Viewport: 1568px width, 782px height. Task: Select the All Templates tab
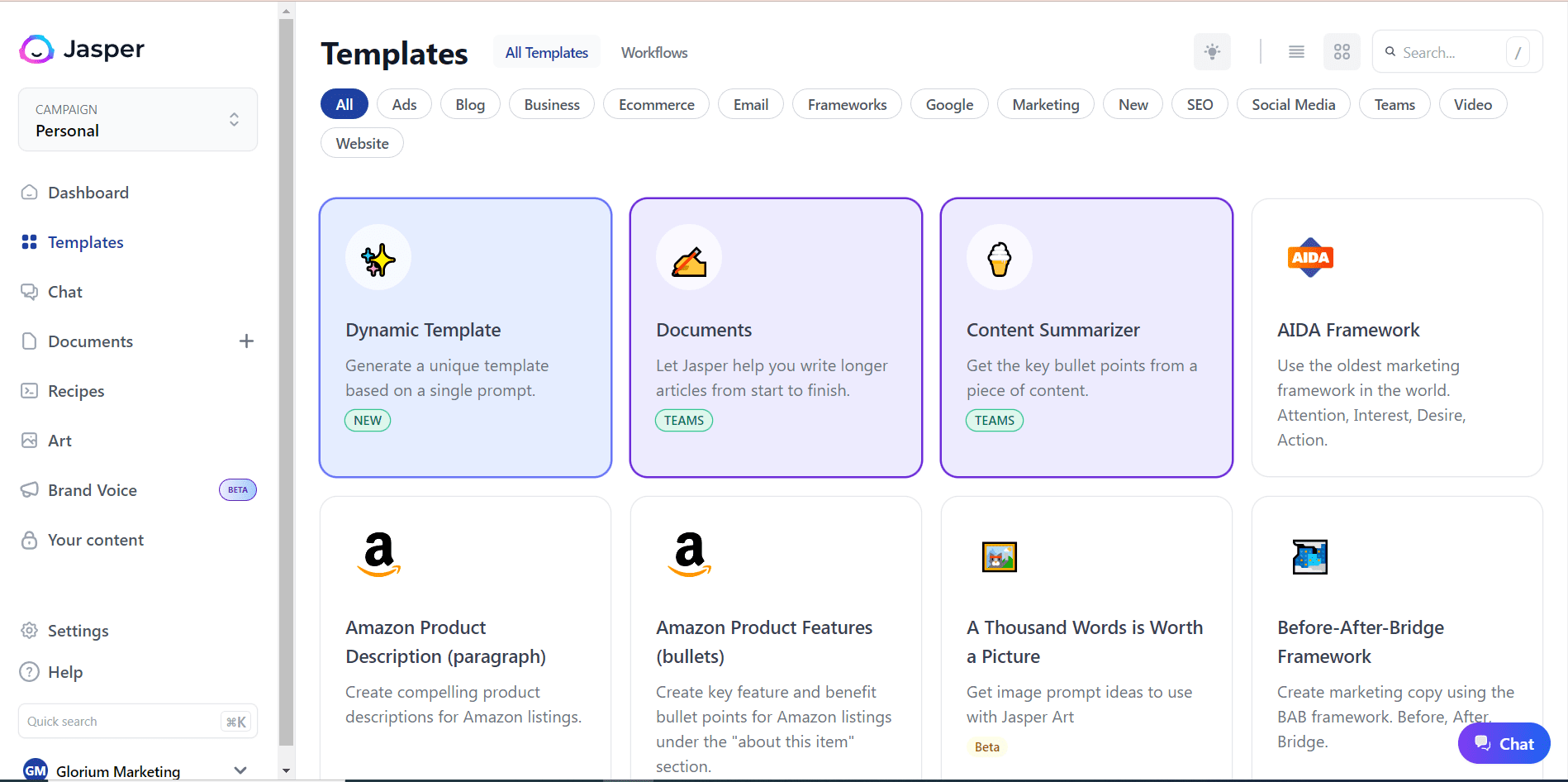(x=545, y=51)
